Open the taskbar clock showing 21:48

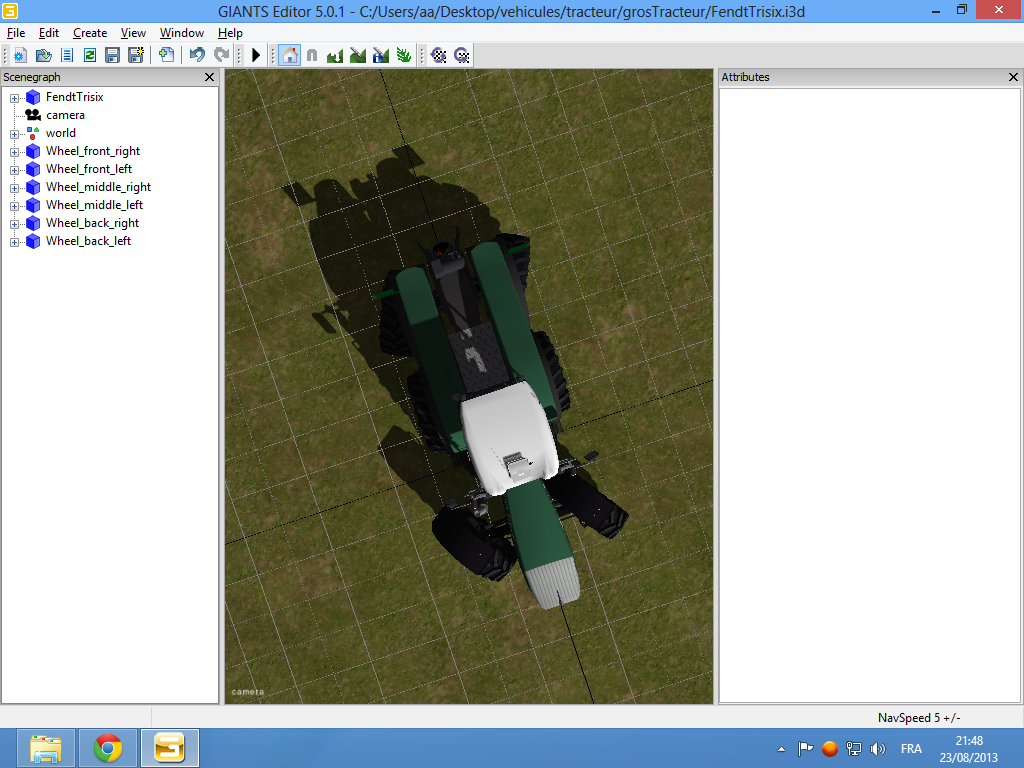point(969,748)
